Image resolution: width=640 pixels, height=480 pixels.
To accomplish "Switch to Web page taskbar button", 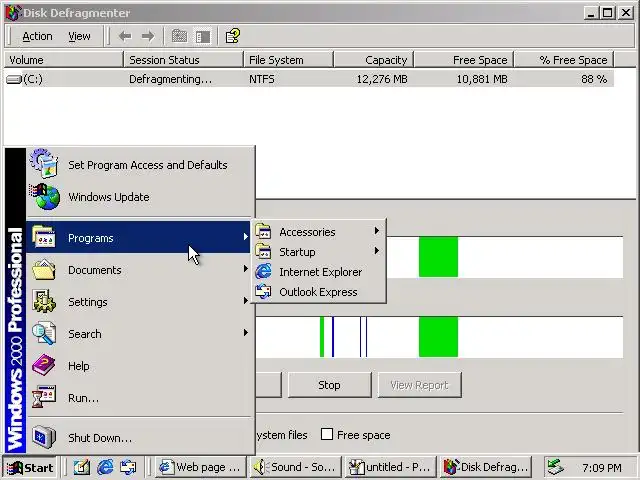I will [x=200, y=467].
